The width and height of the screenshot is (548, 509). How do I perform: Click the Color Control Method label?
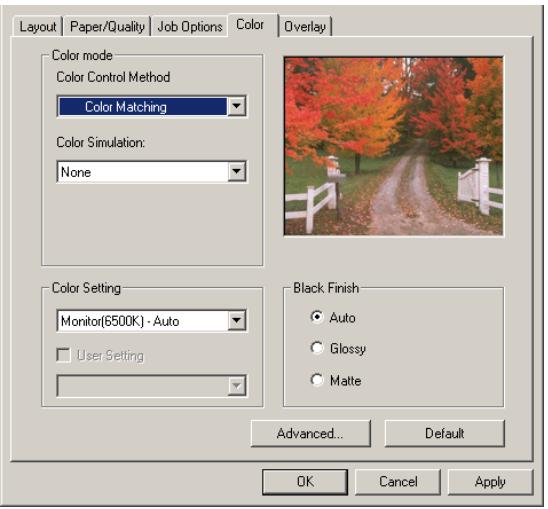[x=113, y=77]
